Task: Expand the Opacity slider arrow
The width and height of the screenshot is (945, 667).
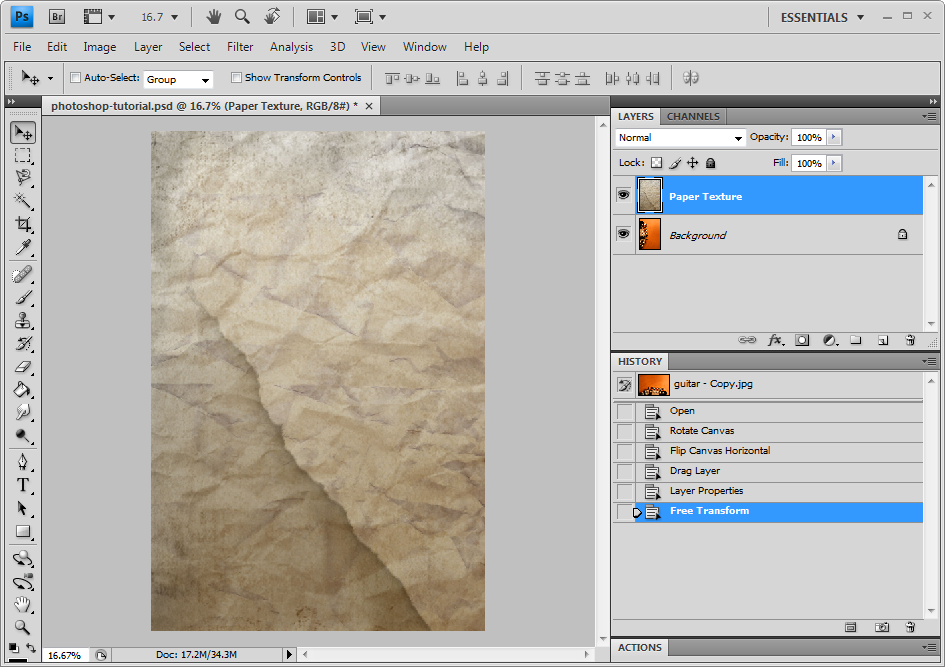Action: 834,138
